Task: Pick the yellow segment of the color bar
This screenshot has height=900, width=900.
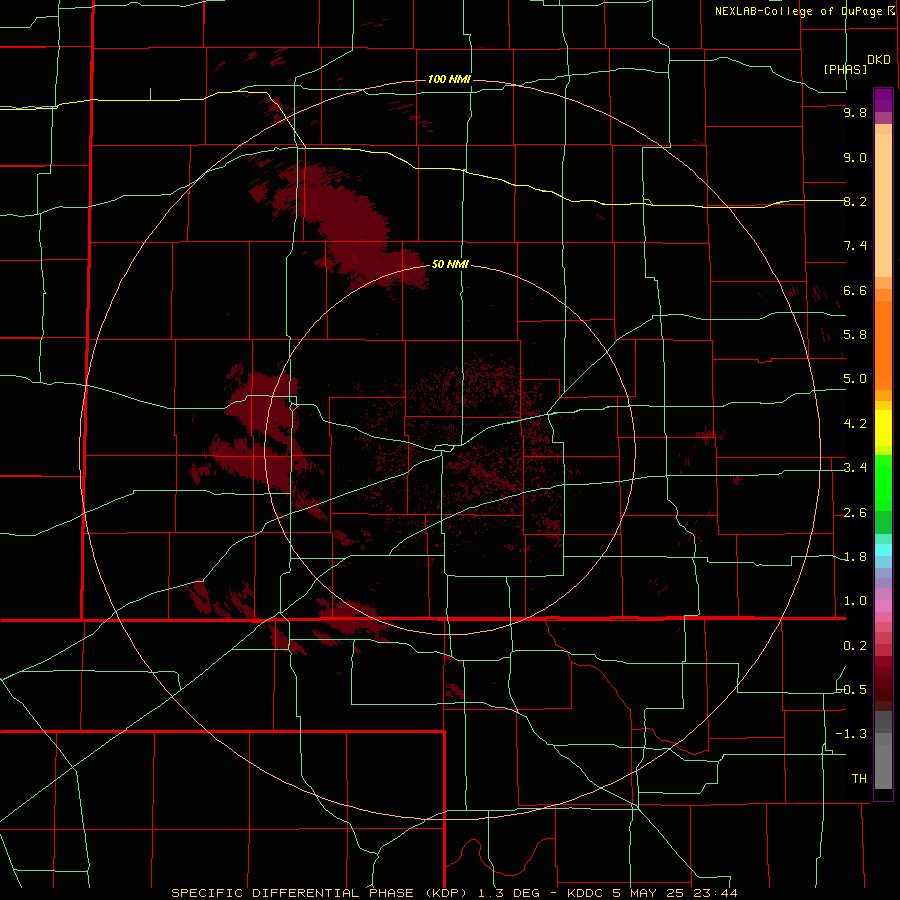Action: point(883,428)
